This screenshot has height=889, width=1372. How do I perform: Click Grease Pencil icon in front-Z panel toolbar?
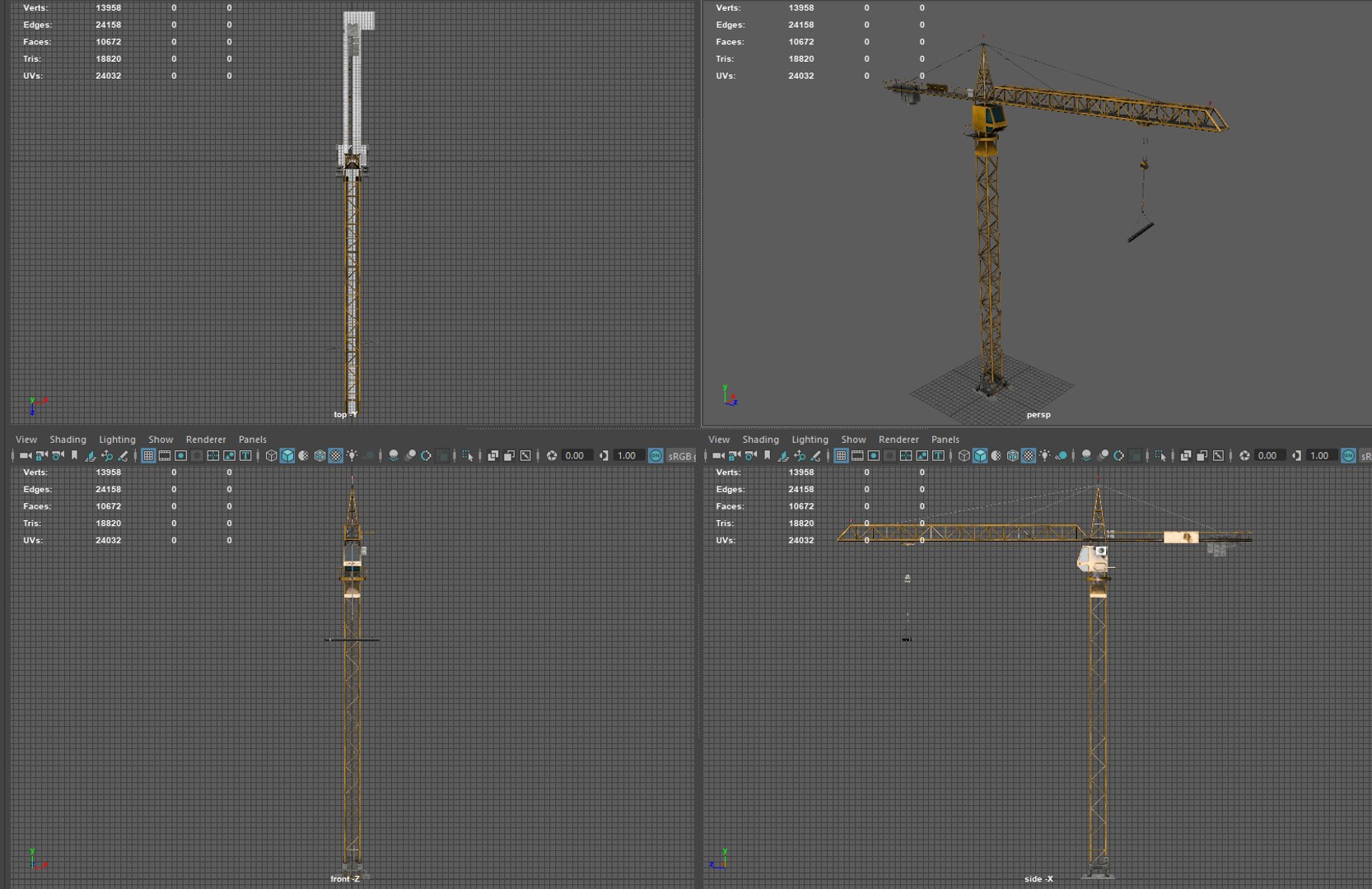pos(123,455)
